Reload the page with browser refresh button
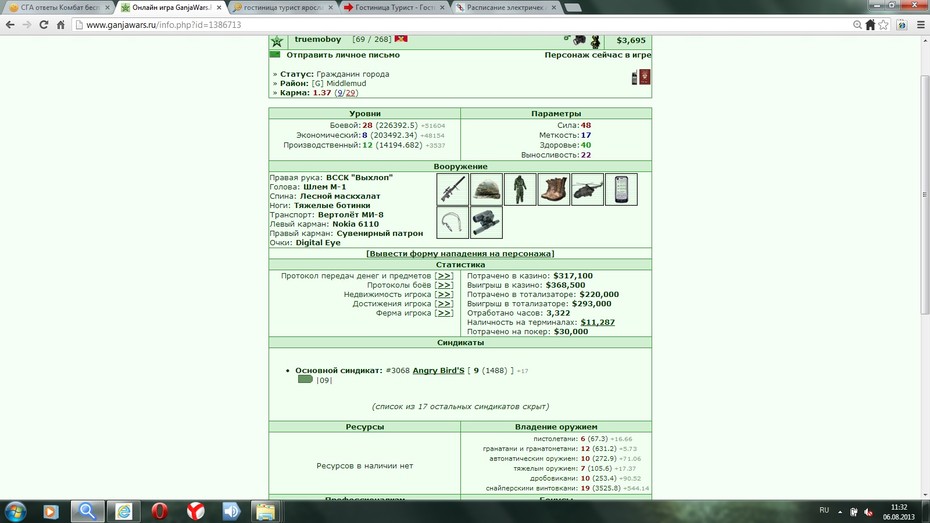930x523 pixels. 43,25
